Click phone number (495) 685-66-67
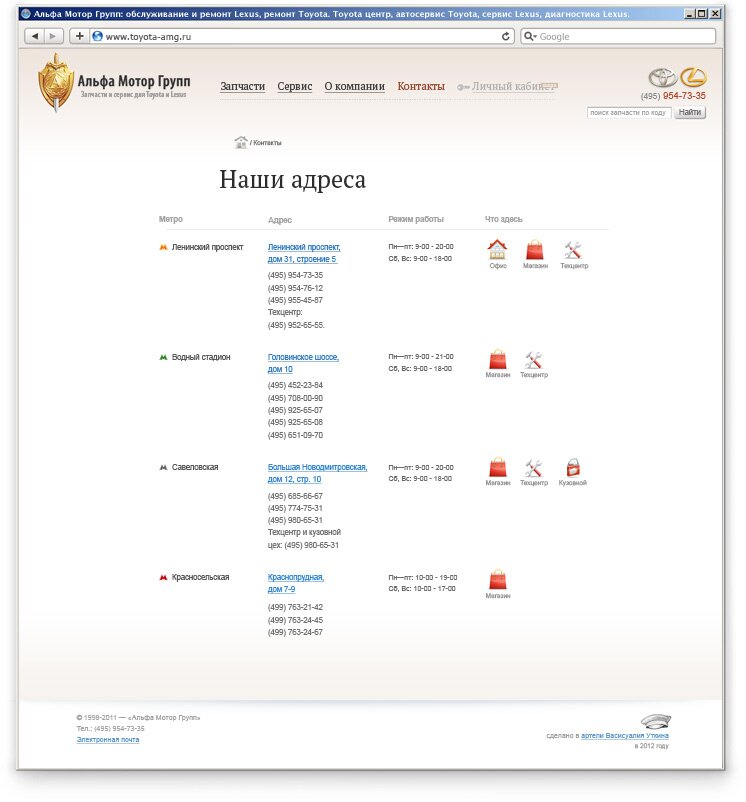Image resolution: width=746 pixels, height=802 pixels. click(x=295, y=496)
